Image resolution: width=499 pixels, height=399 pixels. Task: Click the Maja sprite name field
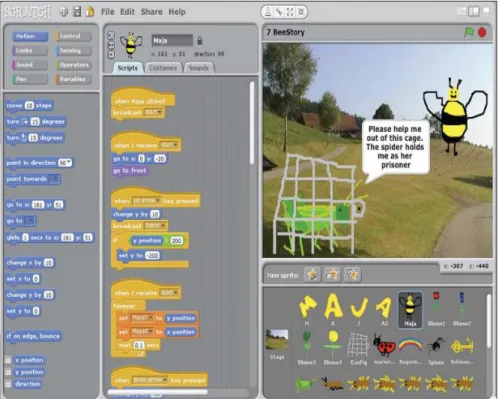click(172, 41)
